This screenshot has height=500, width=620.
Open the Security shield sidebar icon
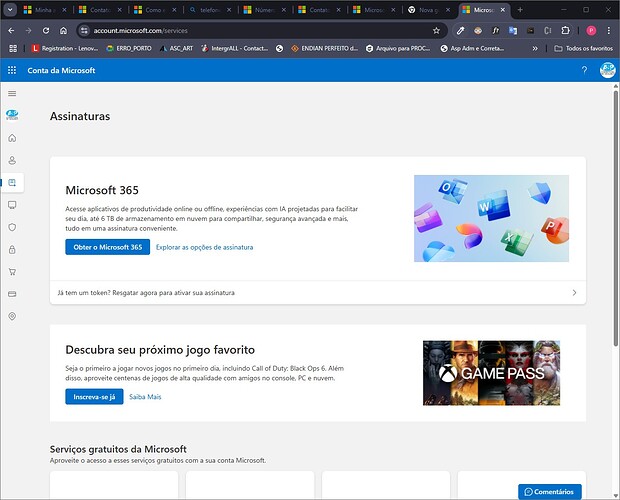(x=12, y=227)
